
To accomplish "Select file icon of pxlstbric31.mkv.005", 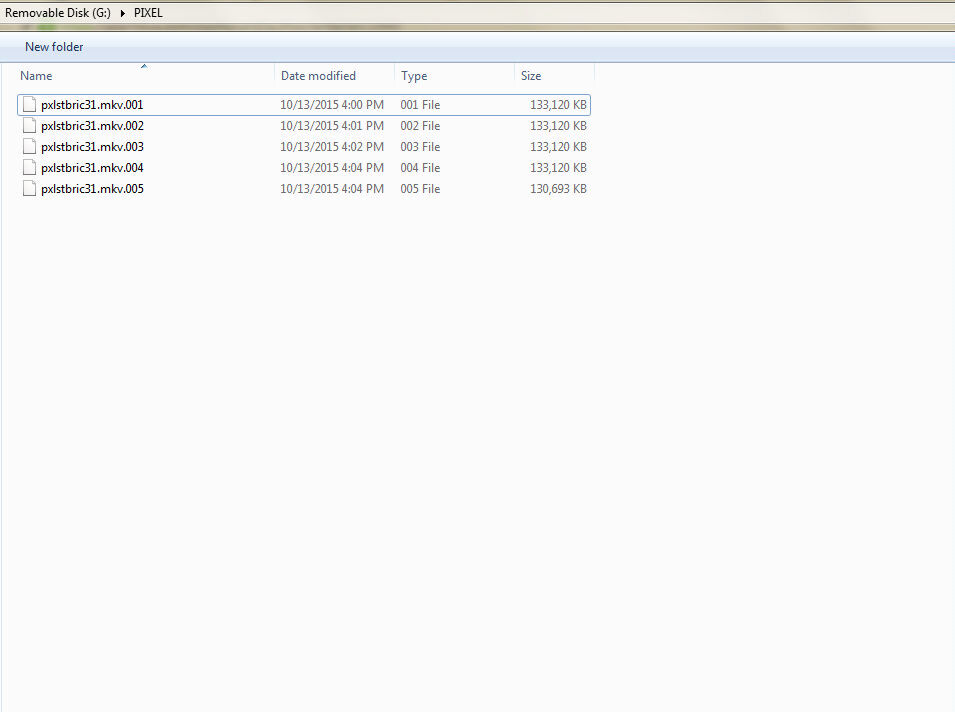I will click(x=29, y=189).
